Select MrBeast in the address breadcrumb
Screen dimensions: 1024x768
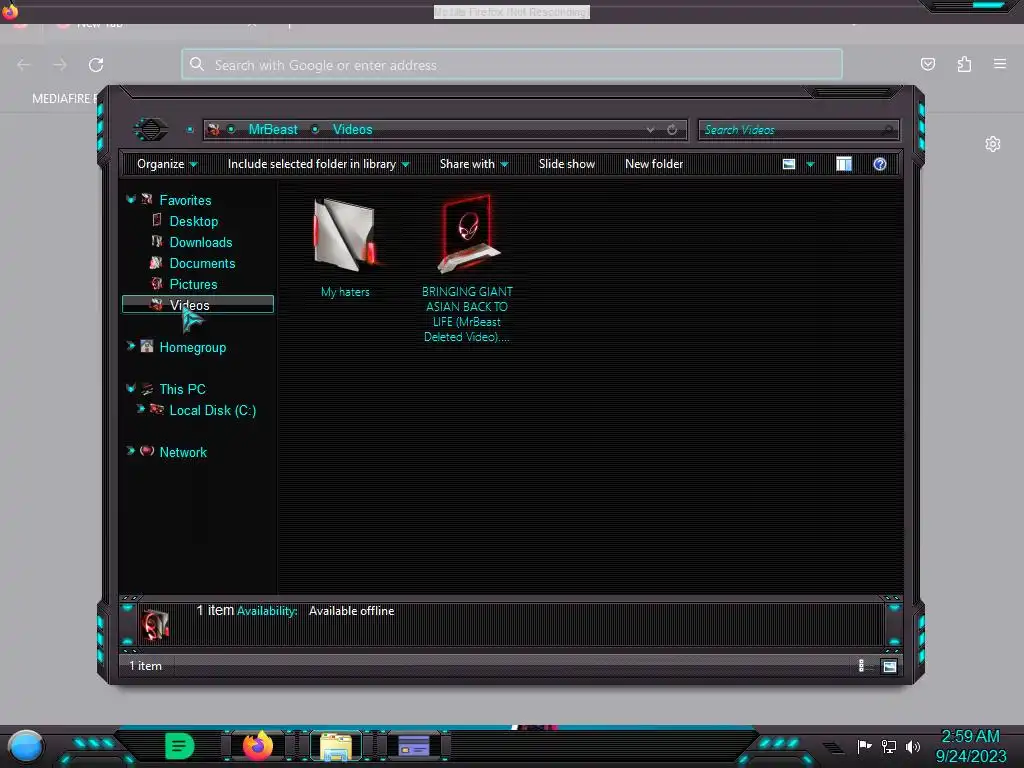click(273, 129)
